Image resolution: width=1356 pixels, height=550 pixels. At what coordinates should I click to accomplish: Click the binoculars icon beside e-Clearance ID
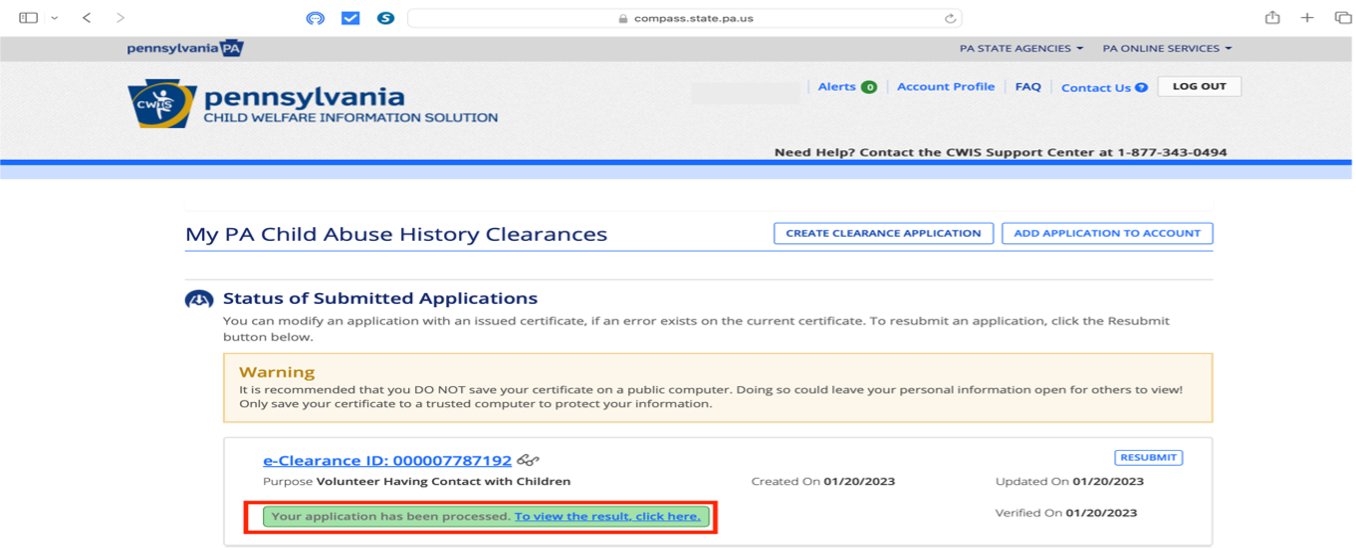click(x=528, y=461)
